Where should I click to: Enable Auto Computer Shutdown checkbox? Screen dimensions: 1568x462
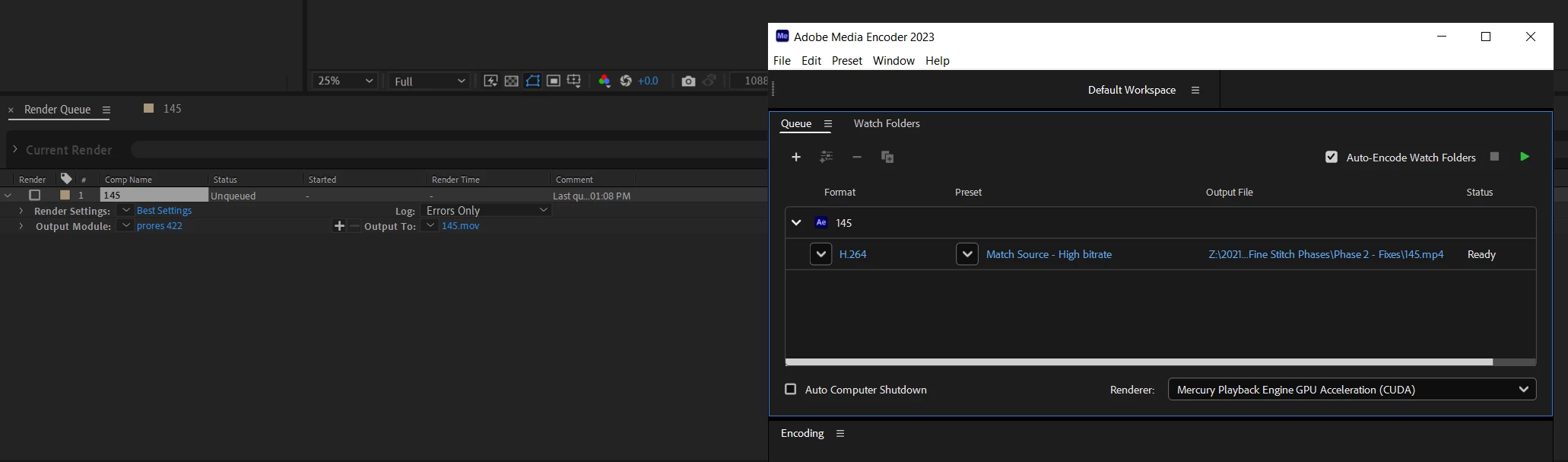point(791,389)
